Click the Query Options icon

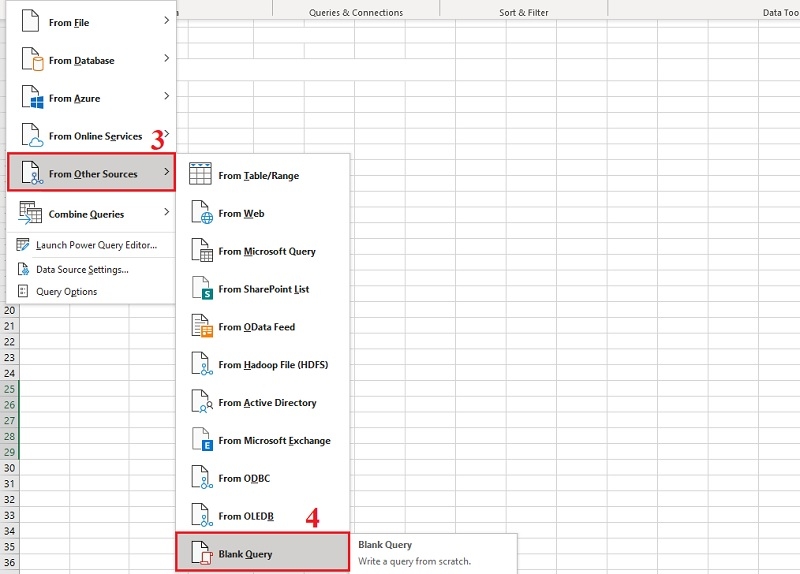coord(23,291)
